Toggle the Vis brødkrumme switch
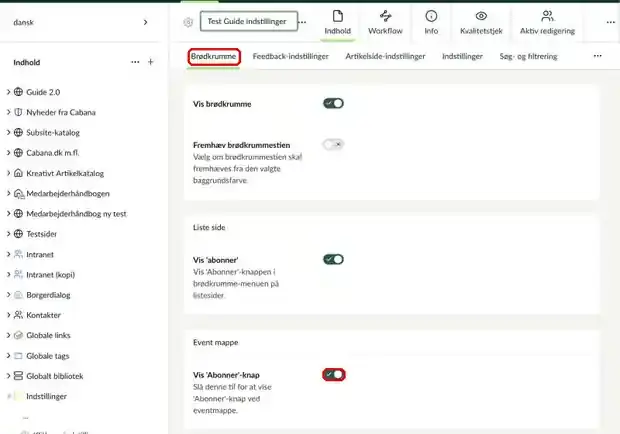The image size is (620, 434). pyautogui.click(x=333, y=104)
